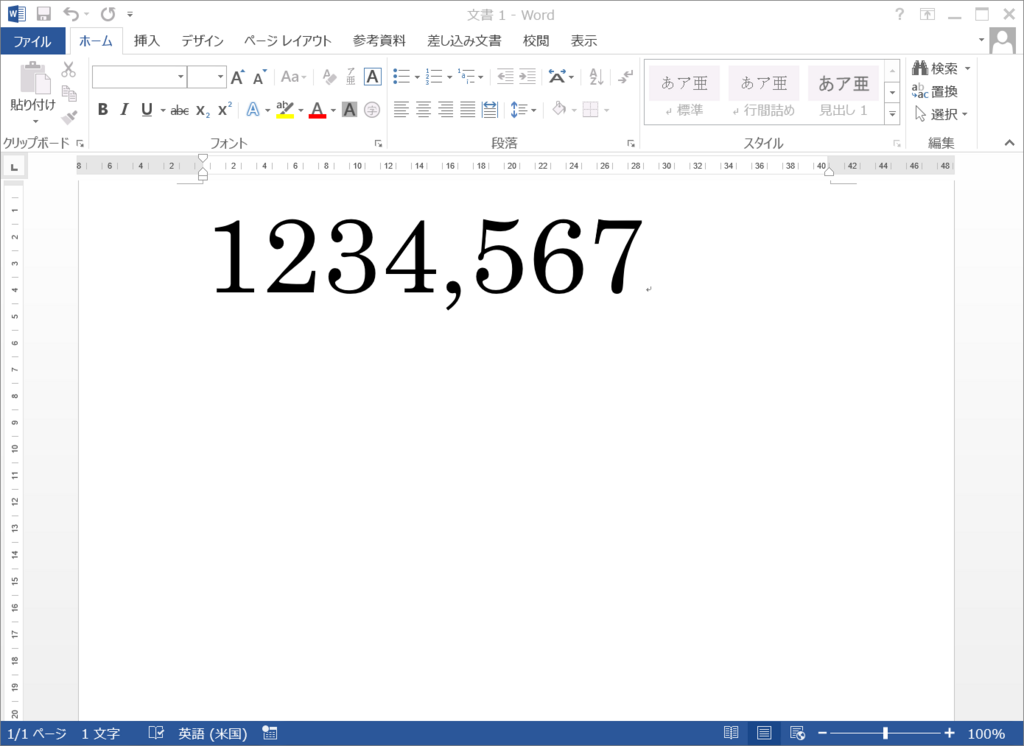Expand the font size dropdown
Viewport: 1024px width, 746px height.
point(219,77)
